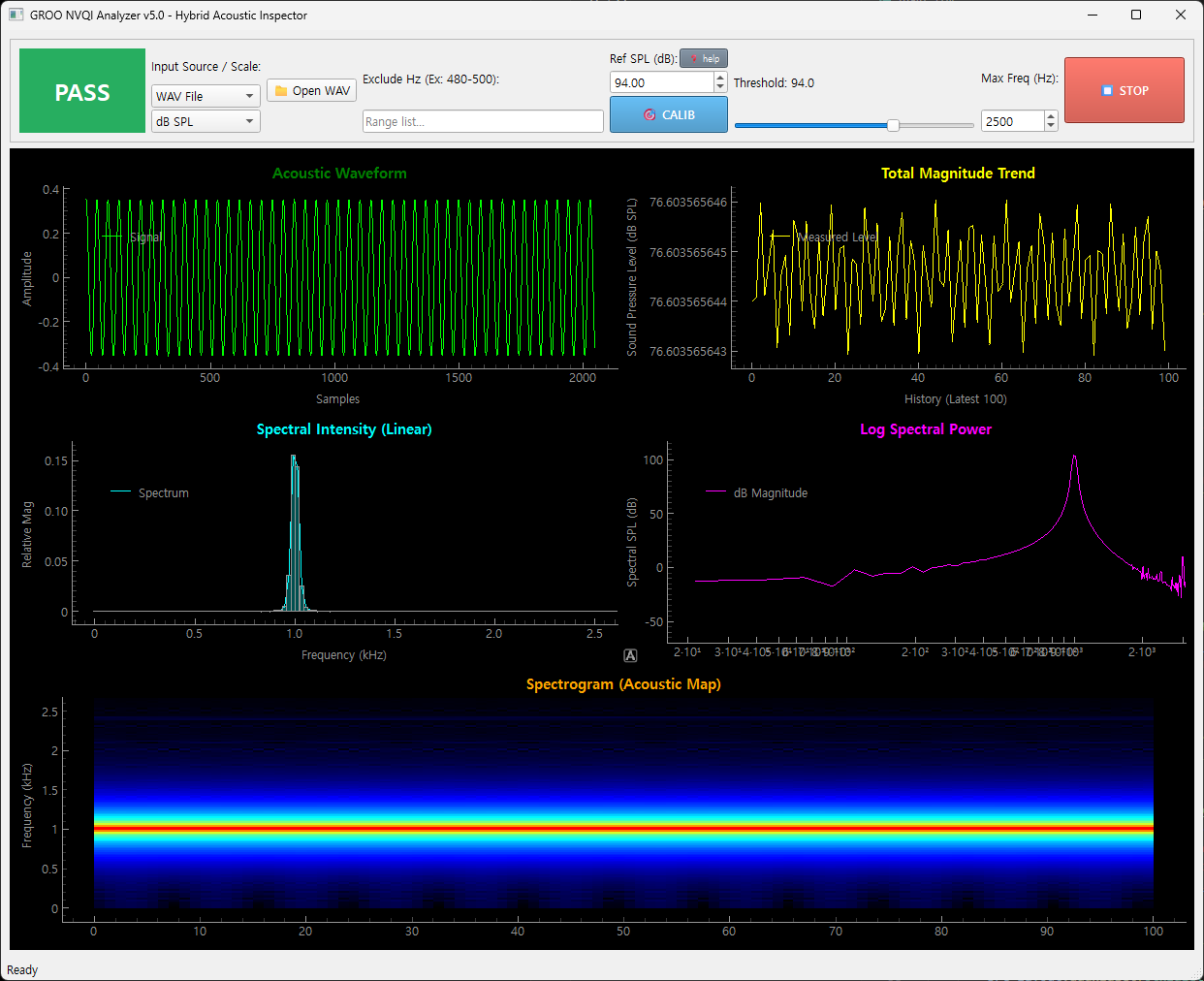
Task: Click the Exclude Hz range list field
Action: [482, 121]
